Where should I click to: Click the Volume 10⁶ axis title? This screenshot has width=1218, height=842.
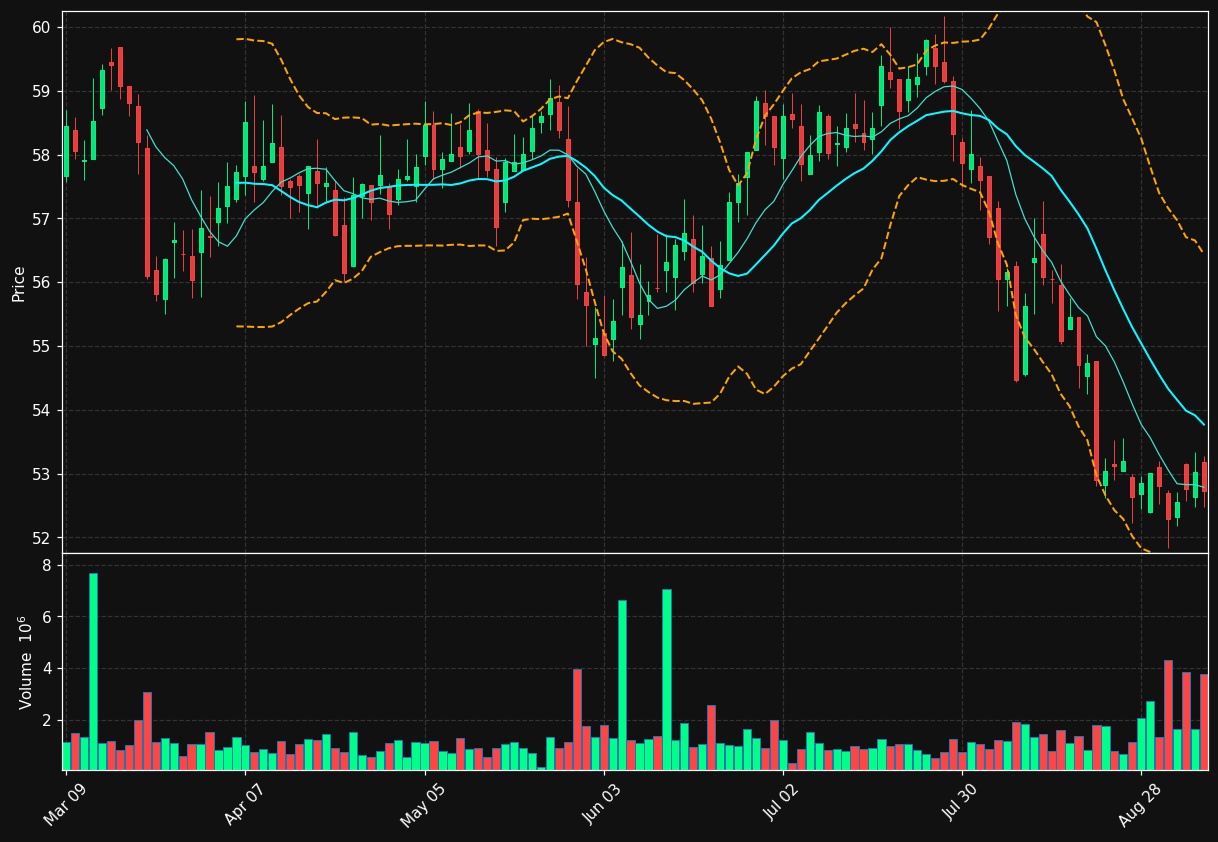coord(26,663)
